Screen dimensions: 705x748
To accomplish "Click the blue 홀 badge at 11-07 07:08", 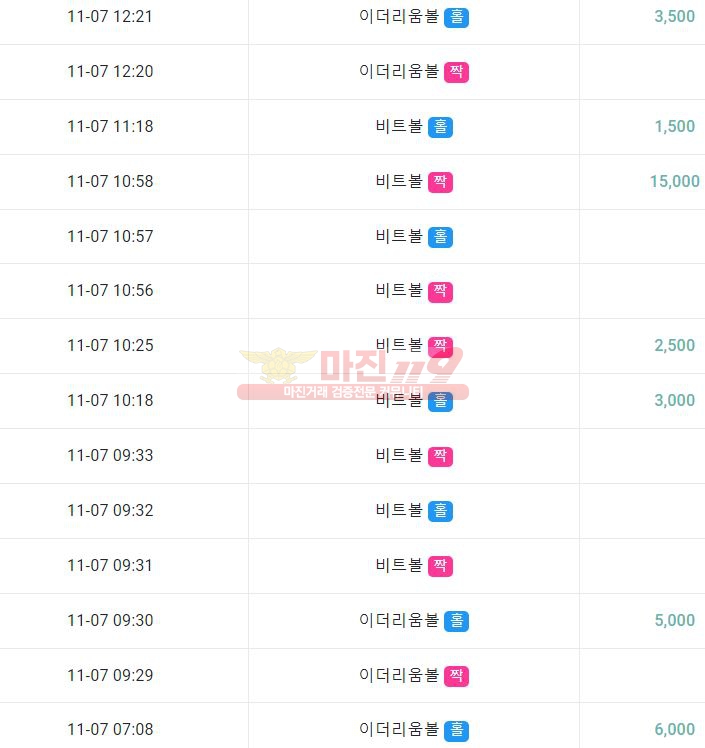I will 456,730.
